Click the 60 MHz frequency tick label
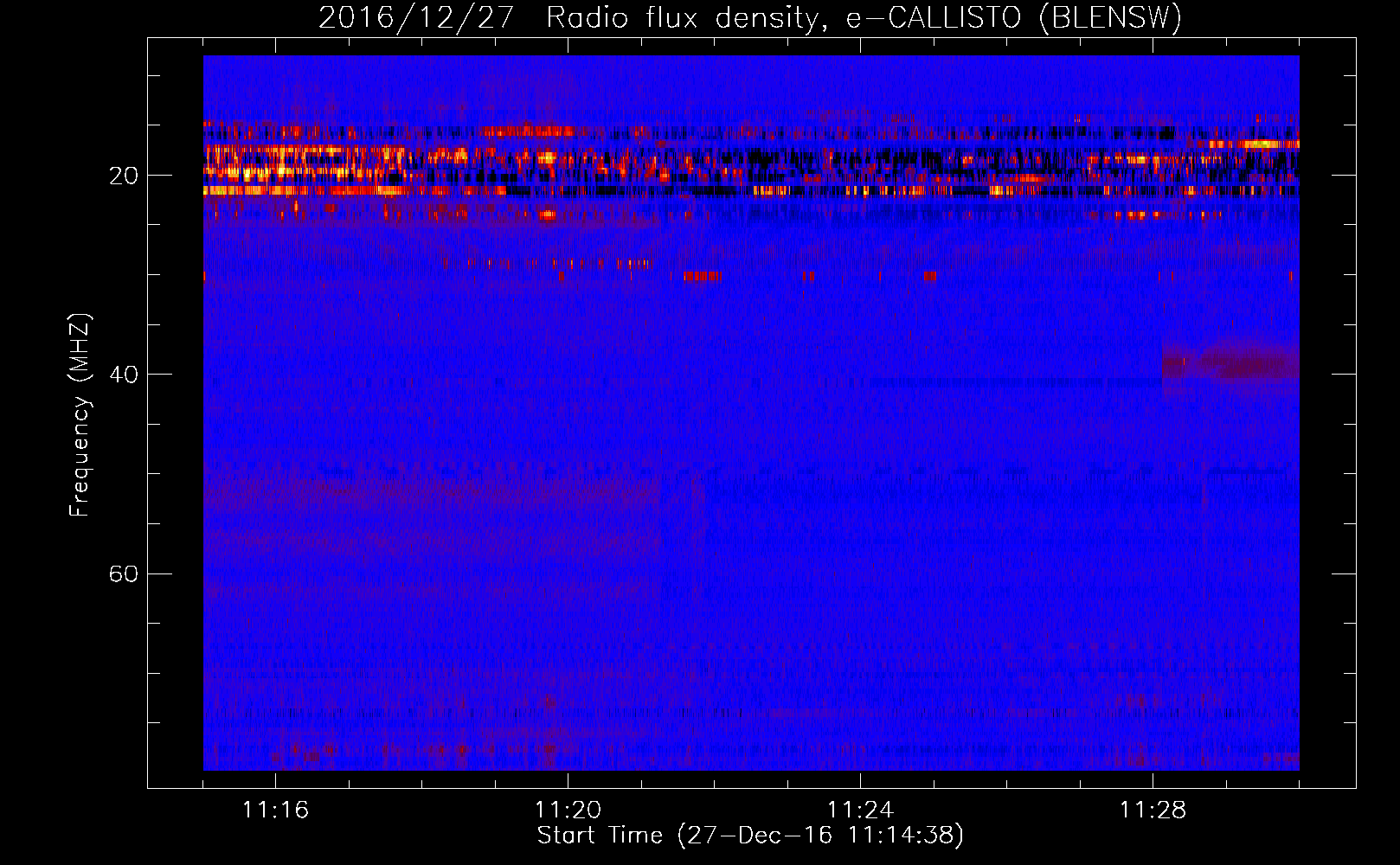The image size is (1400, 865). click(123, 573)
